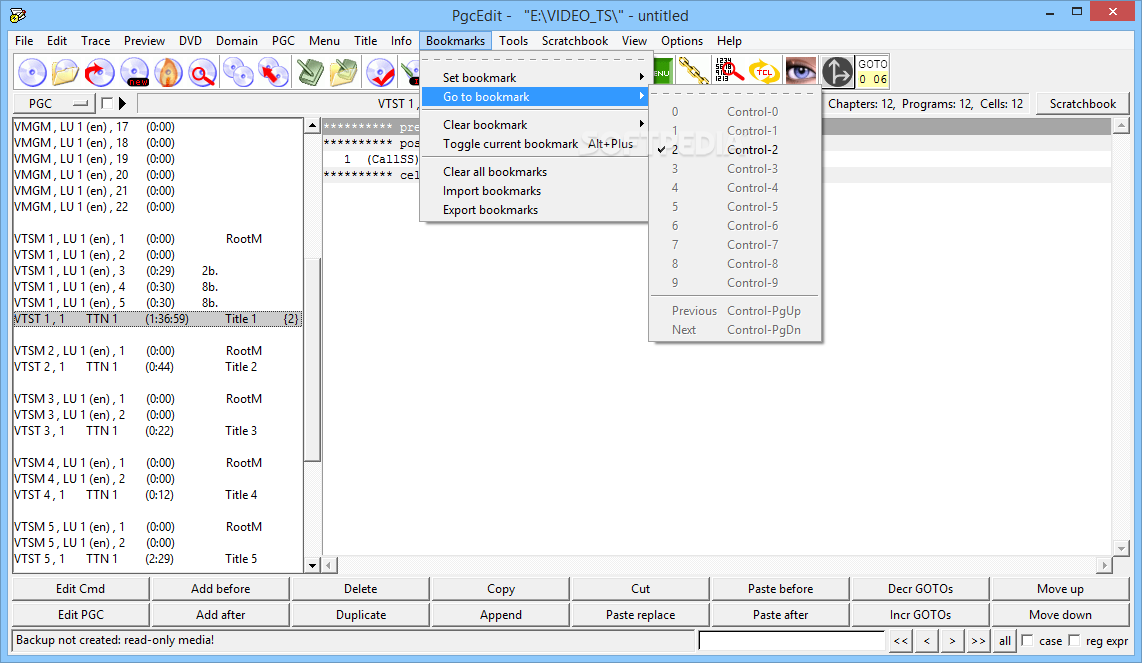This screenshot has width=1142, height=663.
Task: Select the Previous bookmark entry
Action: (x=734, y=310)
